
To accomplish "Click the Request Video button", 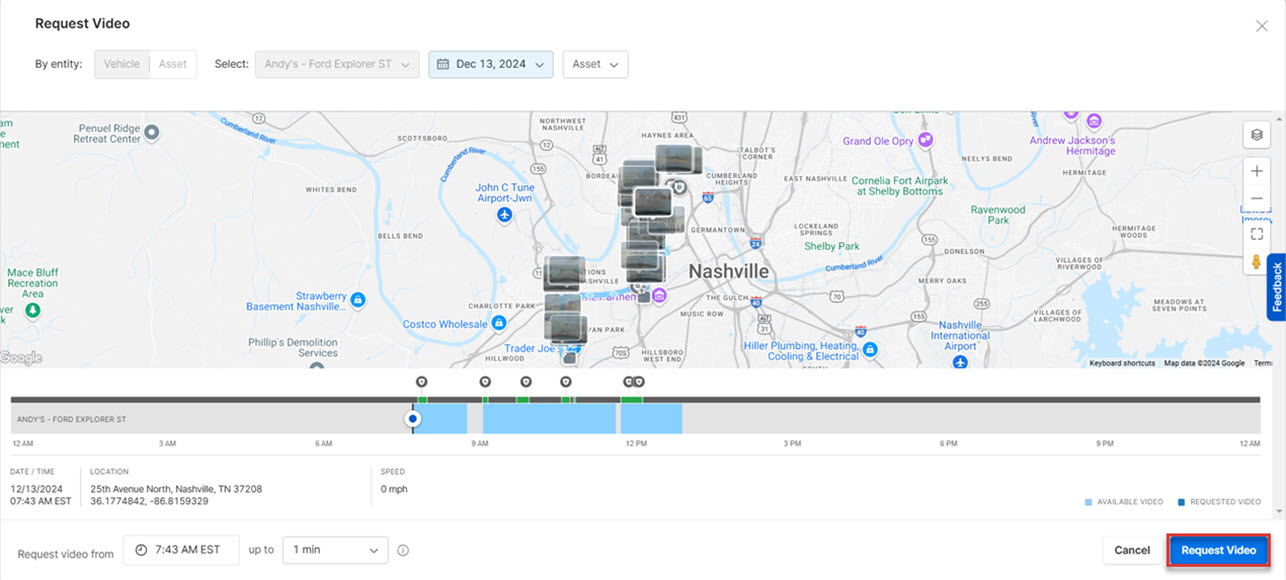I will point(1218,549).
